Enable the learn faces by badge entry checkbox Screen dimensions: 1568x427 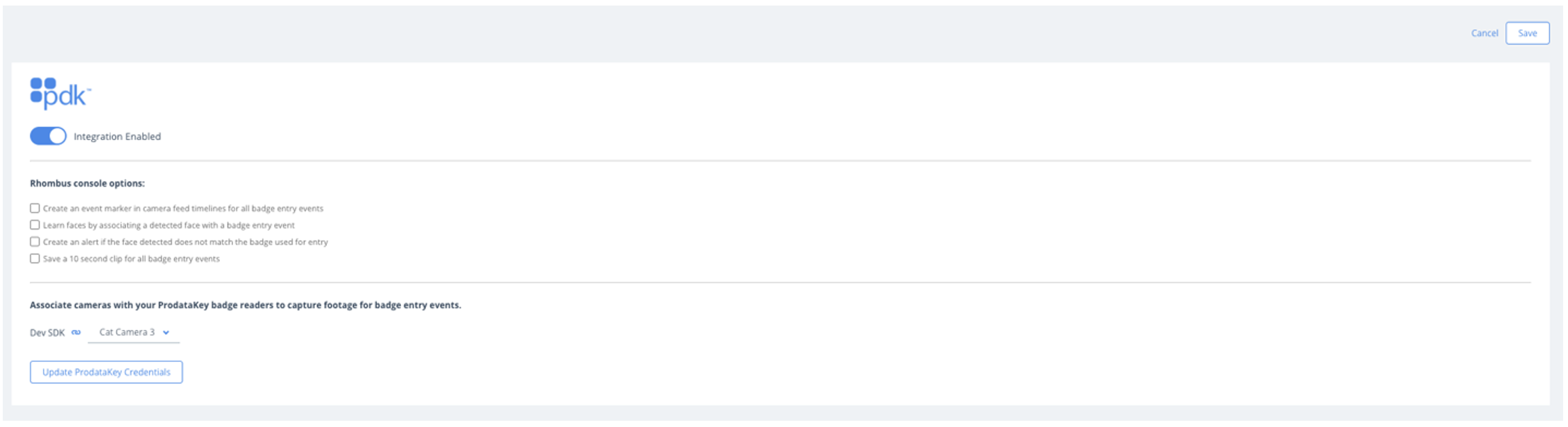click(35, 225)
